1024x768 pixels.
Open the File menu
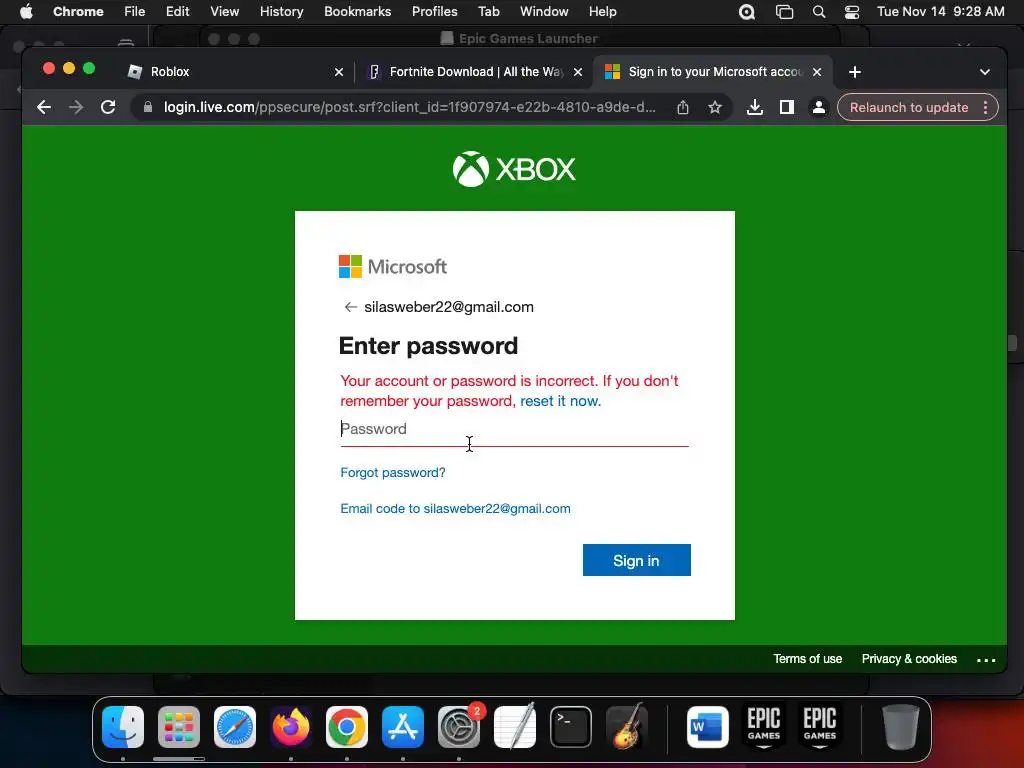(x=135, y=12)
